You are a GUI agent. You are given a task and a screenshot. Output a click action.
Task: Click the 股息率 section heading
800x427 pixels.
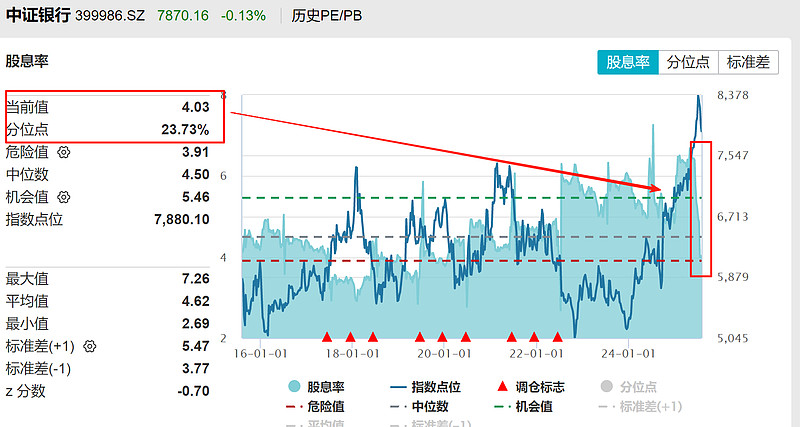coord(27,61)
